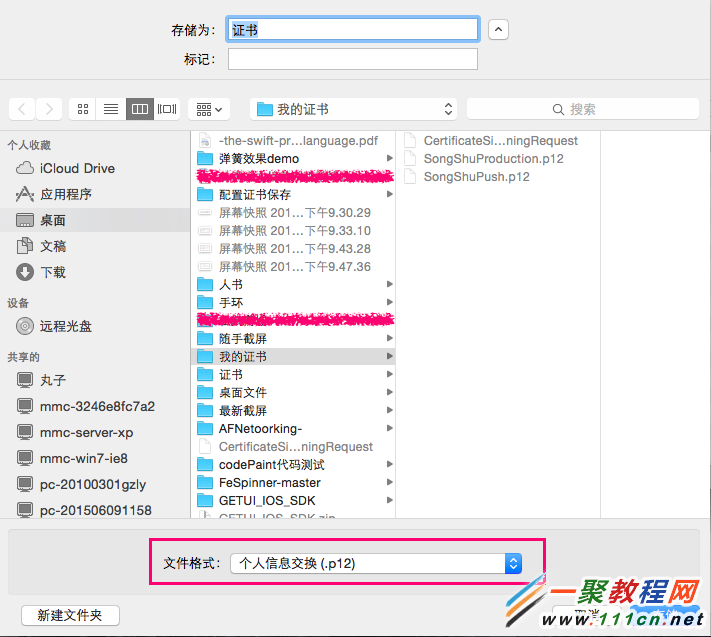711x637 pixels.
Task: Select shared computer mmc-server-xp
Action: 95,432
